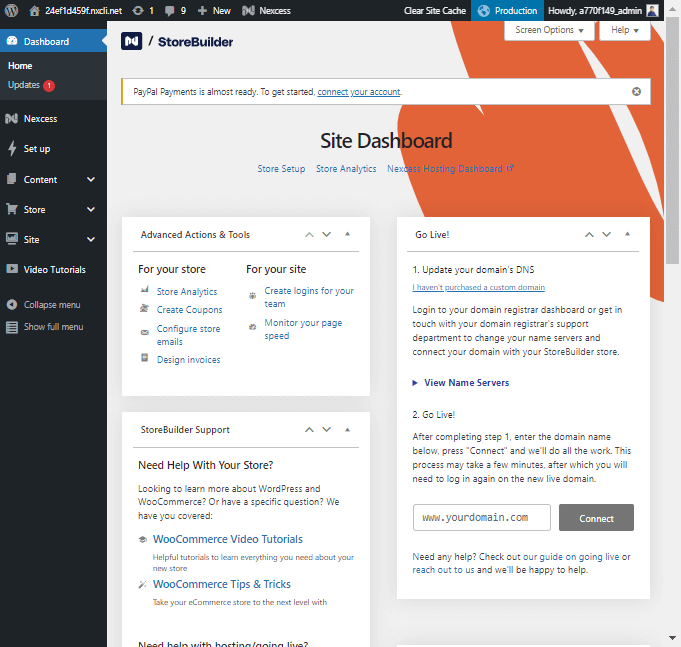Move Advanced Actions & Tools panel up

(x=309, y=234)
